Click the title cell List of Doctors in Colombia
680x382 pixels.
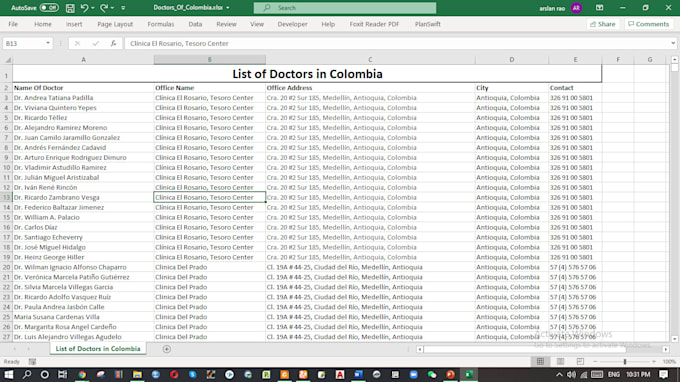click(307, 74)
